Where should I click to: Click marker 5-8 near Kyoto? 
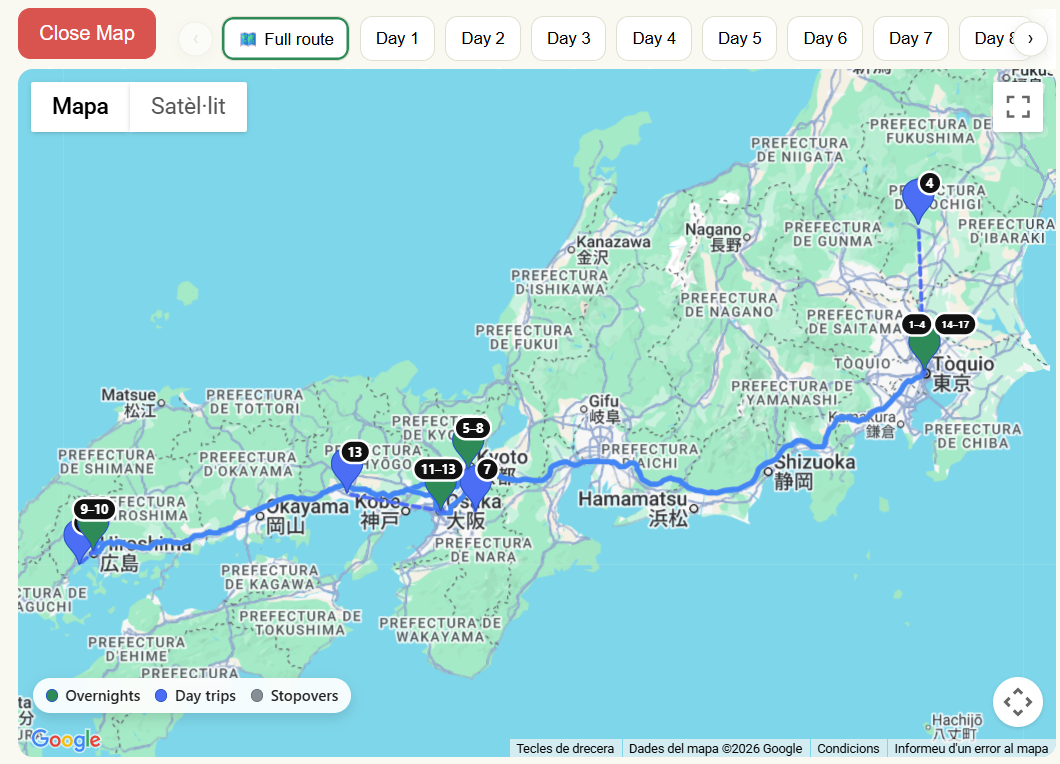click(470, 427)
